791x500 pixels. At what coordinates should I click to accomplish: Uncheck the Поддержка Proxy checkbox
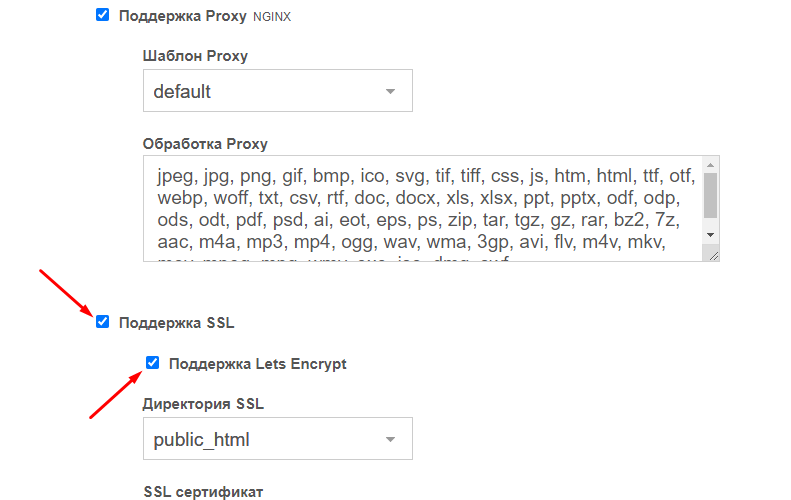click(102, 16)
